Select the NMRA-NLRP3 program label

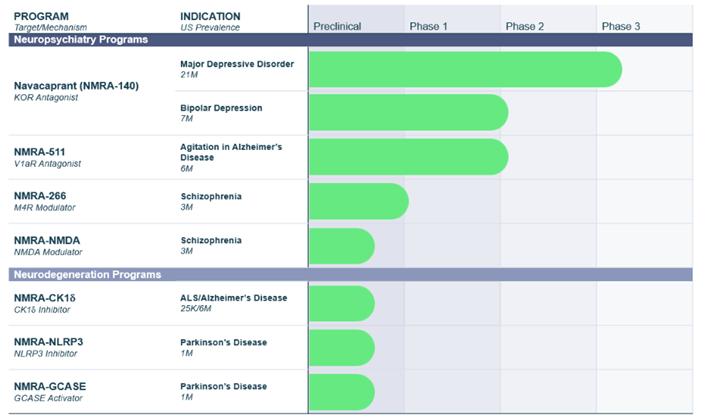[48, 342]
